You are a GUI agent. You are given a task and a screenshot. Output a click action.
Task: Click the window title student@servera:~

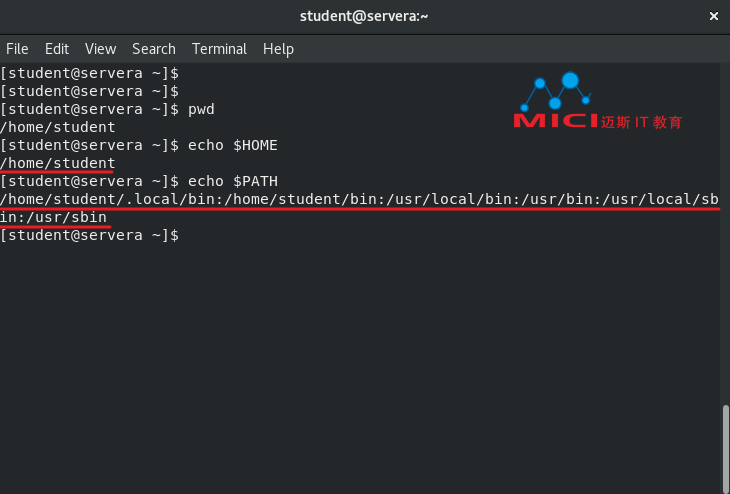364,16
